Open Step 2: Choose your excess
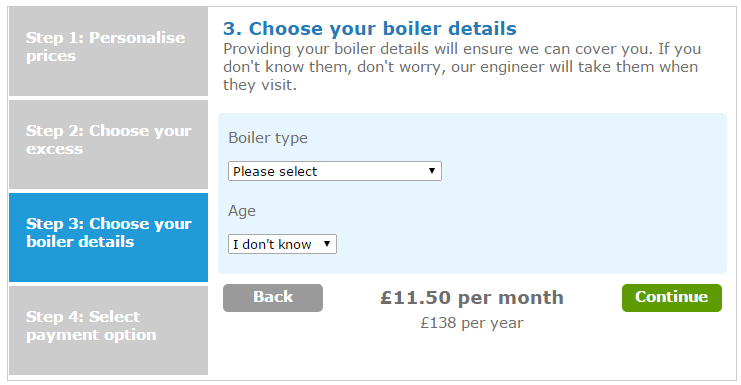The height and width of the screenshot is (385, 741). tap(108, 145)
